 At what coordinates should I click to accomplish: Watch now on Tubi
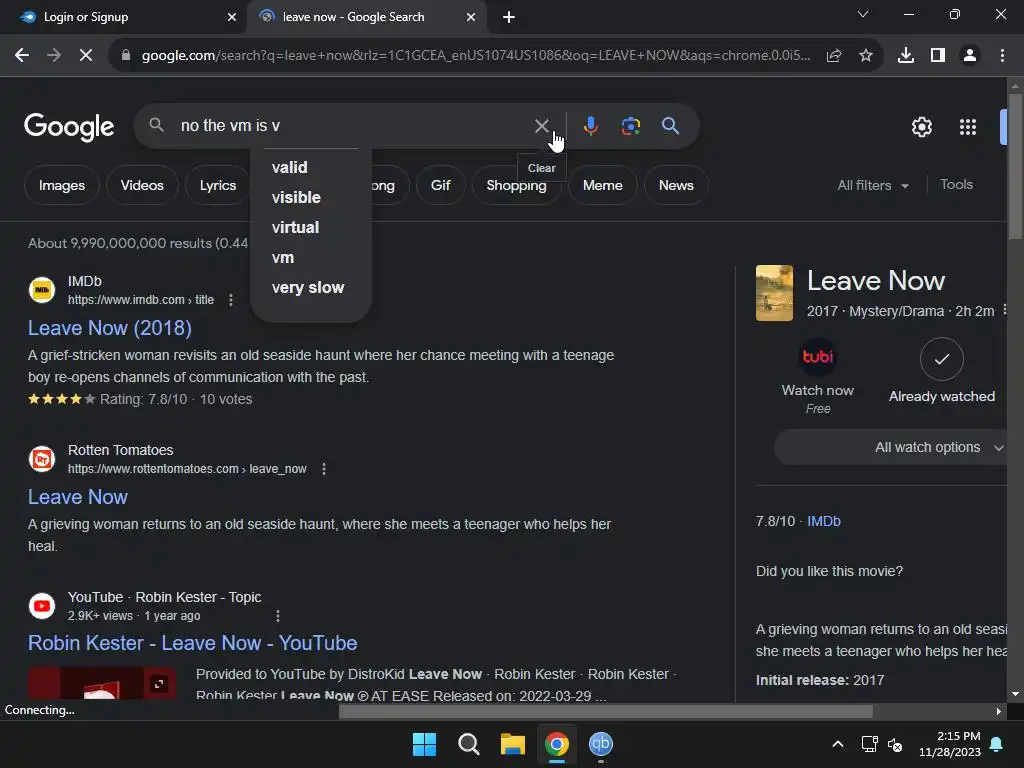click(x=818, y=376)
